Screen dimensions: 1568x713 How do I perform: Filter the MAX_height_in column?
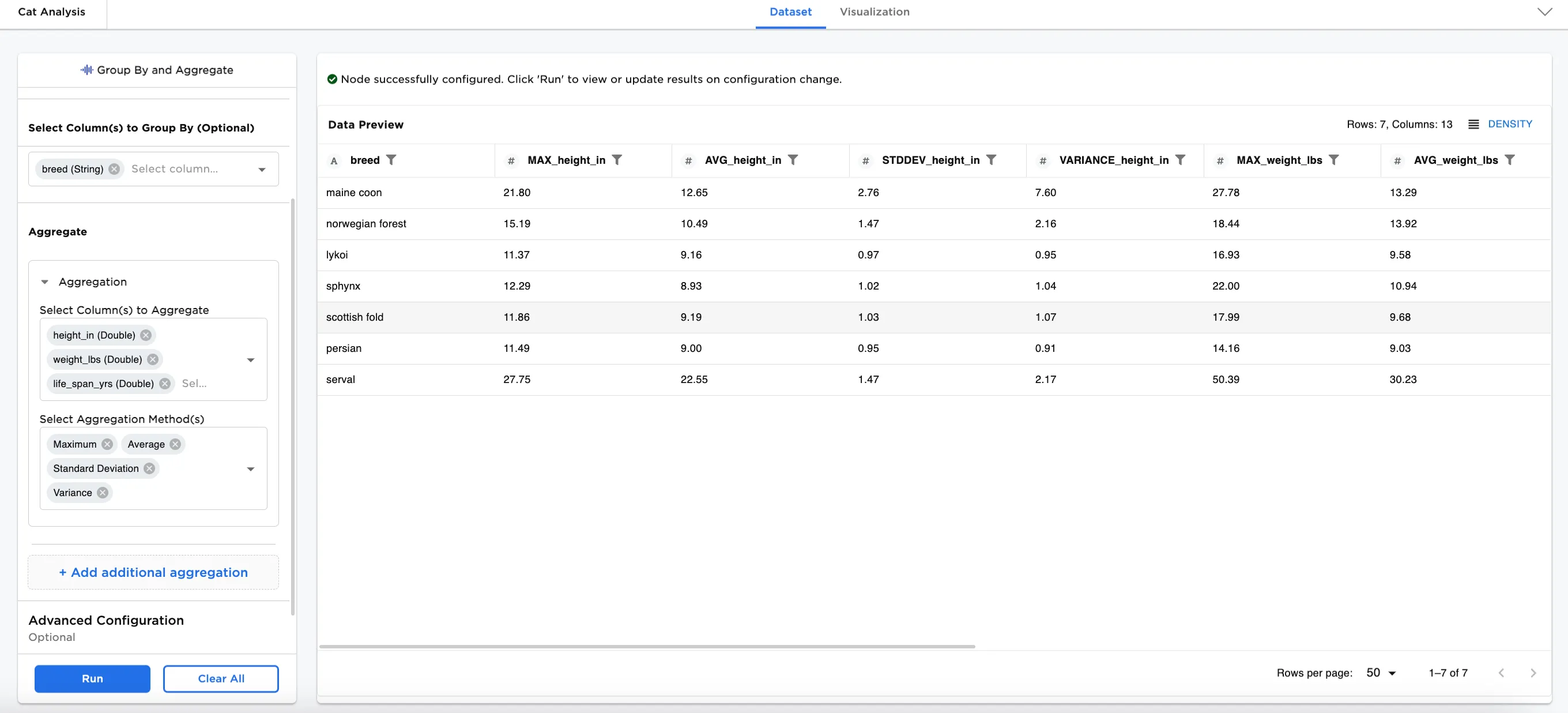pyautogui.click(x=617, y=160)
